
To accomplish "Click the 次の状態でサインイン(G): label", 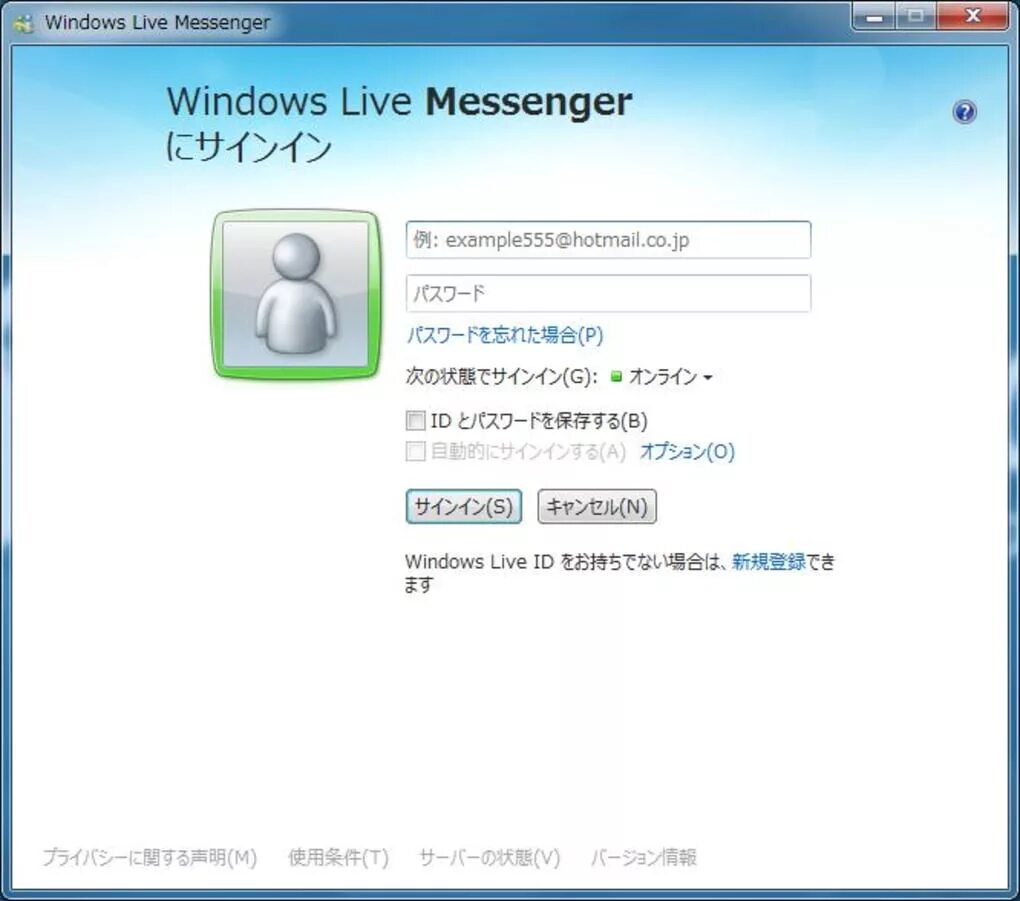I will [x=502, y=377].
